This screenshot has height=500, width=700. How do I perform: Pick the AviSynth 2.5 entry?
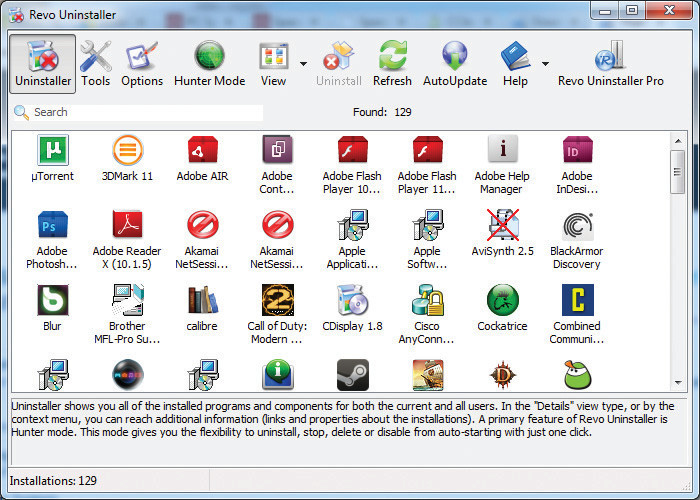click(502, 226)
